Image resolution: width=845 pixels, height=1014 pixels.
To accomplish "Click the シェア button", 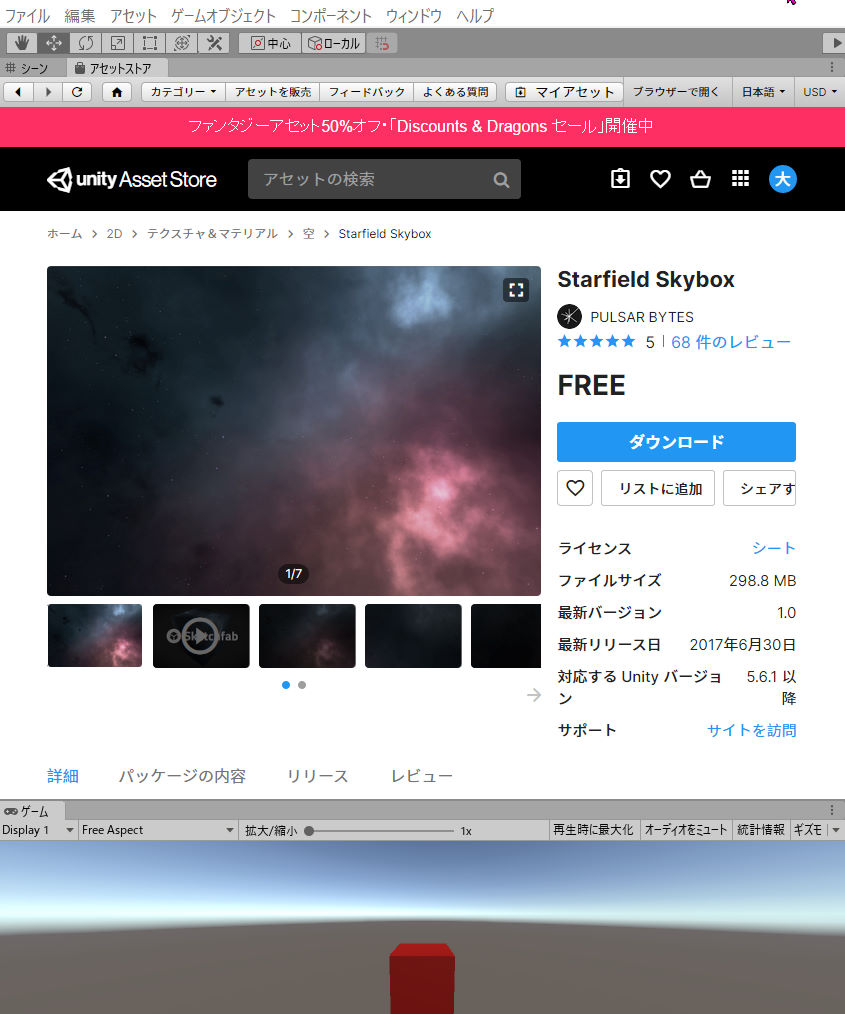I will coord(760,488).
